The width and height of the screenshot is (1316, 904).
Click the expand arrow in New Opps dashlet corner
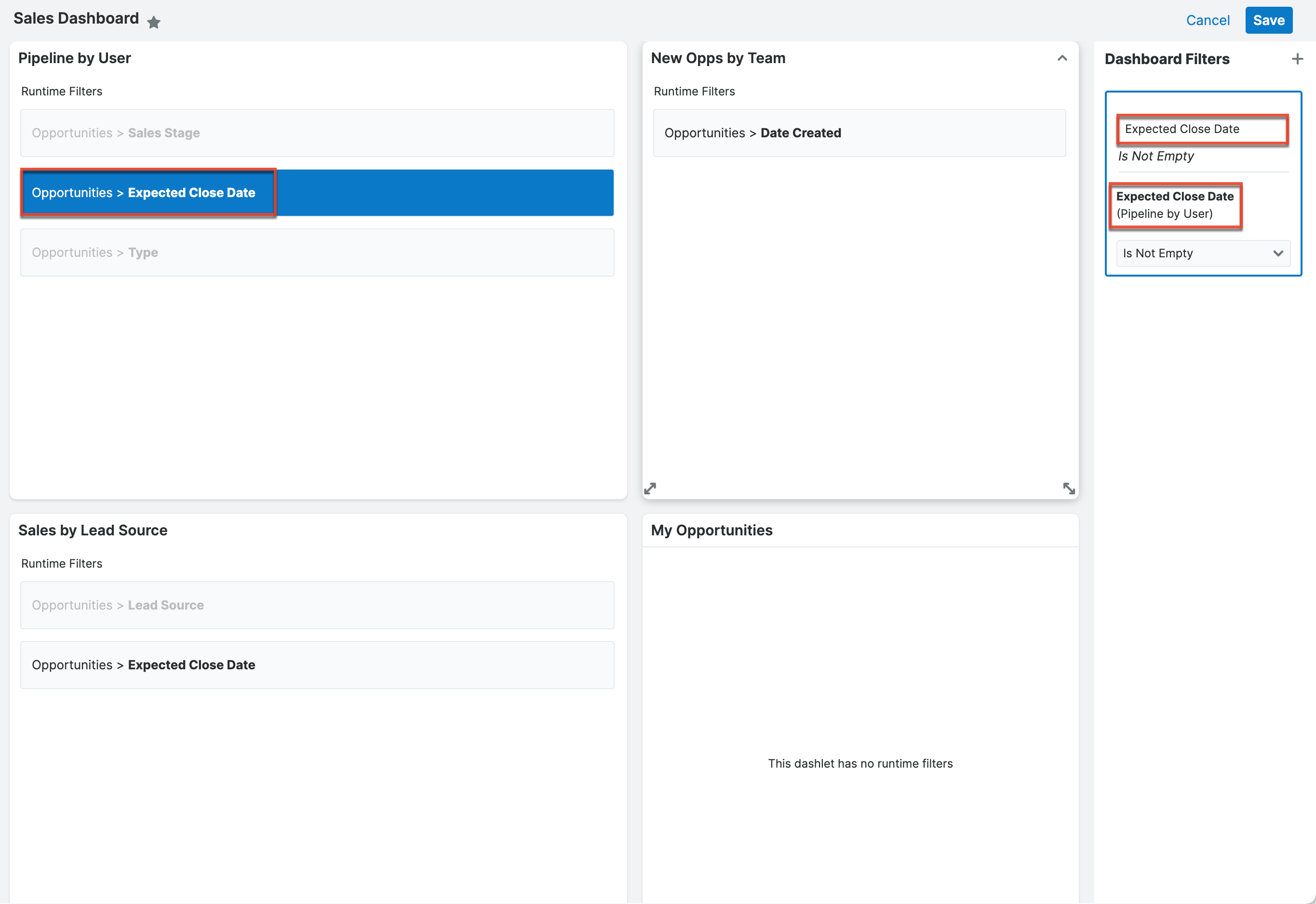[1070, 488]
